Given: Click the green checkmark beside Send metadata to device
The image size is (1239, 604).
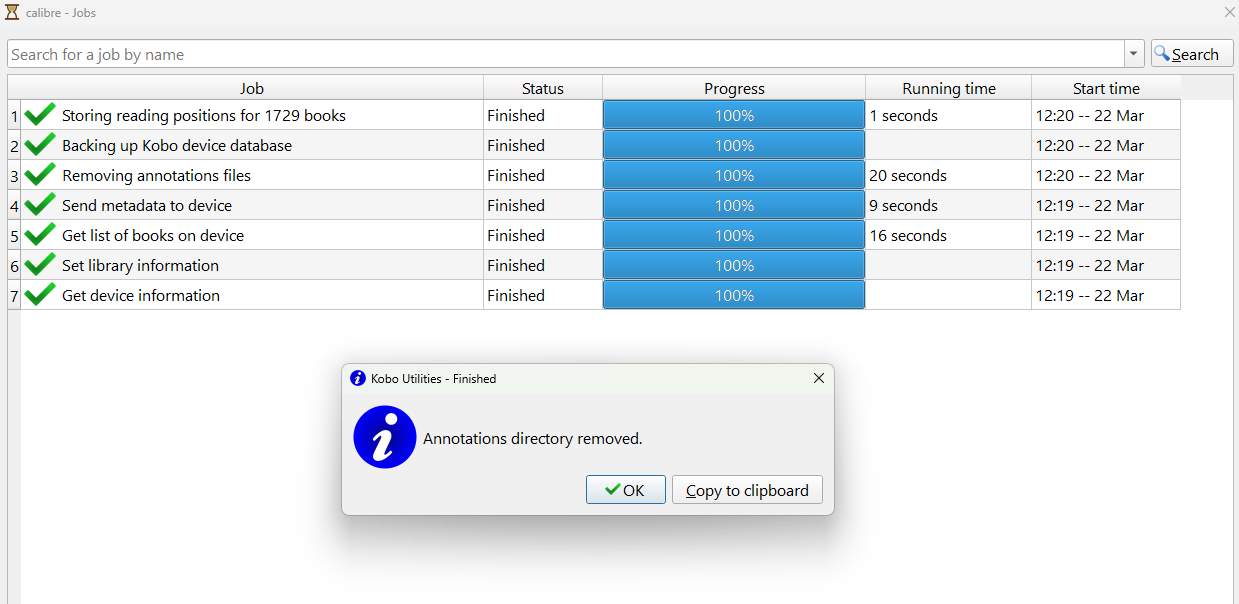Looking at the screenshot, I should (40, 205).
